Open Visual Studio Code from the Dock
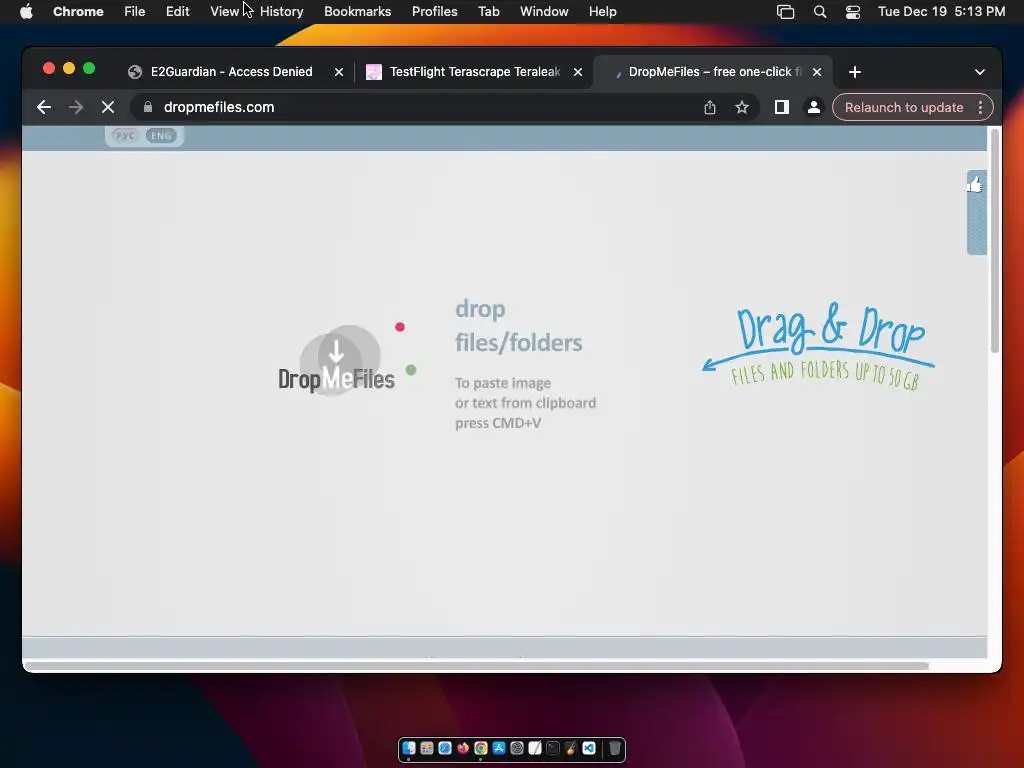 [x=588, y=748]
